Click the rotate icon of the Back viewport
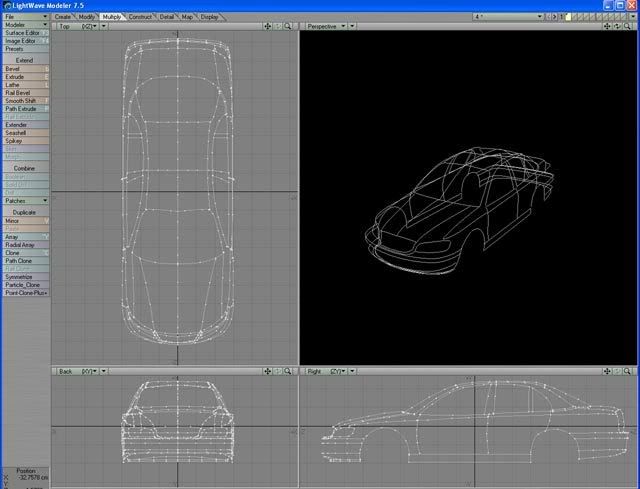The image size is (640, 489). click(278, 371)
